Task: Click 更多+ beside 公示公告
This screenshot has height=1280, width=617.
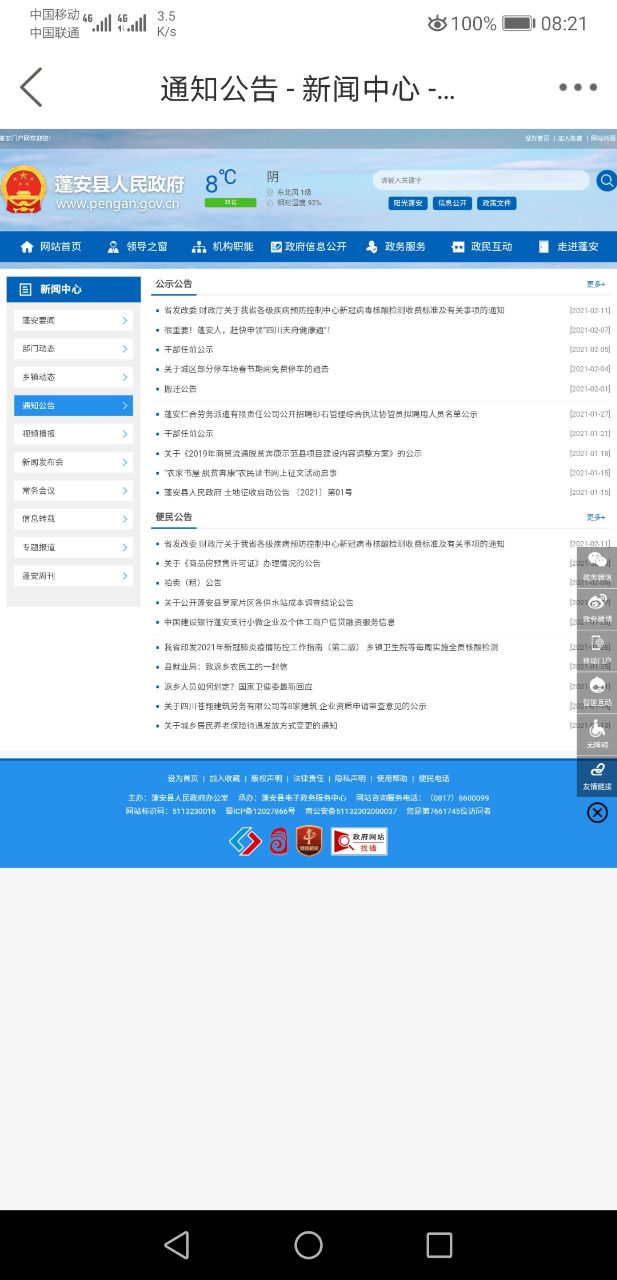Action: 596,284
